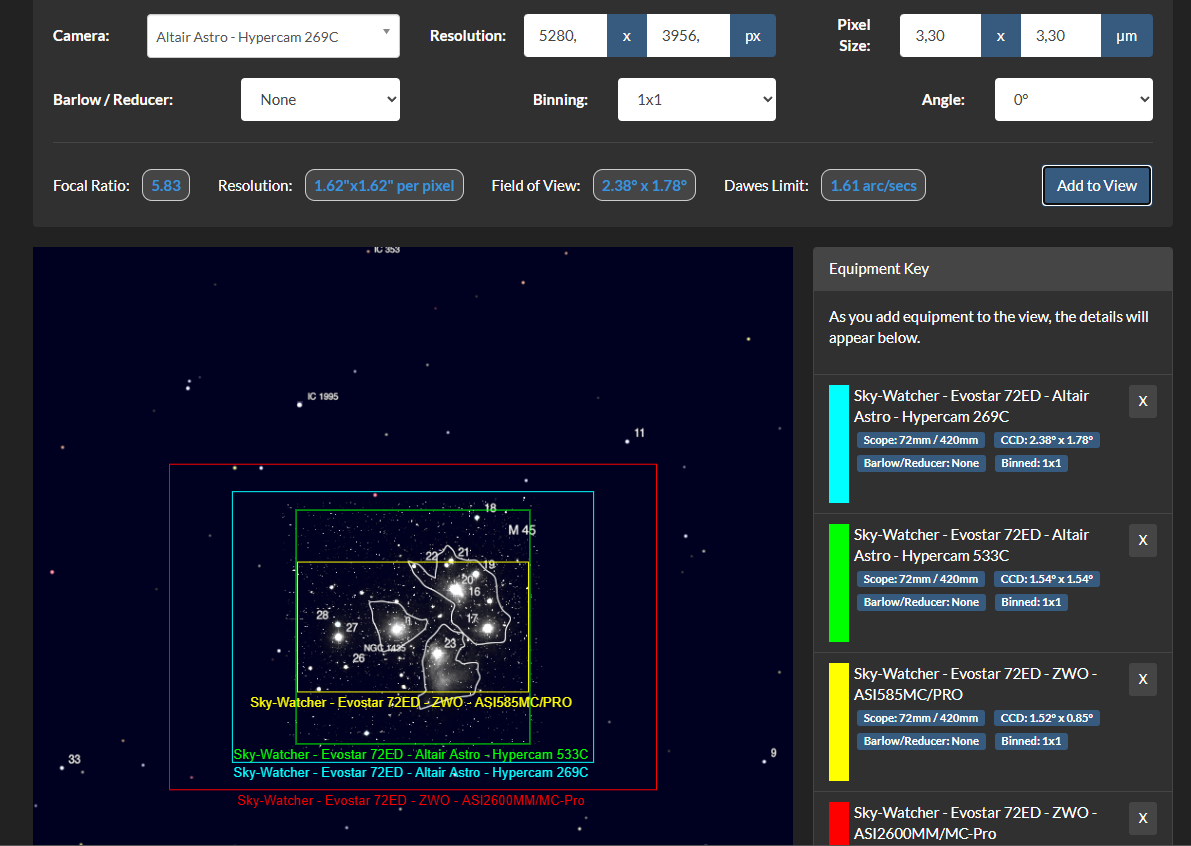The width and height of the screenshot is (1191, 846).
Task: Click the second pixel size field 3,30
Action: pyautogui.click(x=1060, y=36)
